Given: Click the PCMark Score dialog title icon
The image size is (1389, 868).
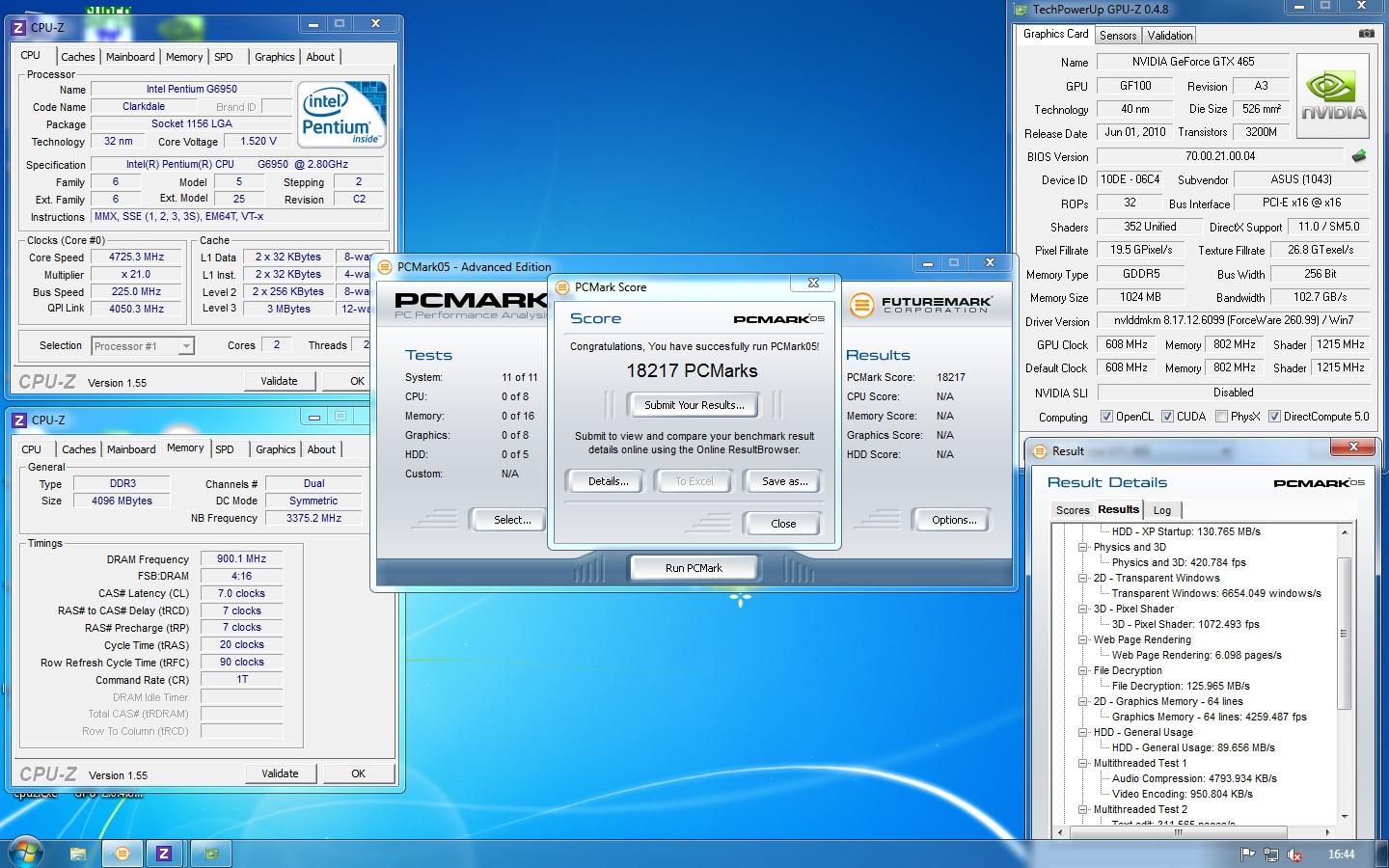Looking at the screenshot, I should (562, 286).
